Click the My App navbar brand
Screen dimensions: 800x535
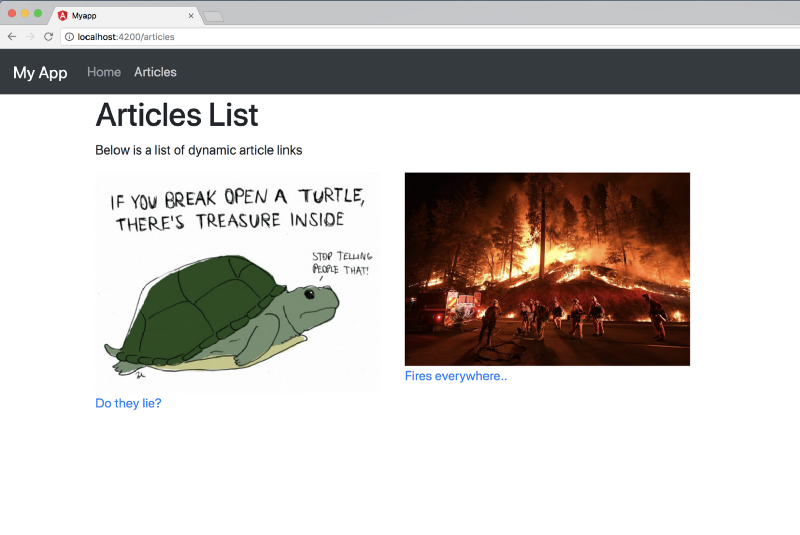click(40, 72)
